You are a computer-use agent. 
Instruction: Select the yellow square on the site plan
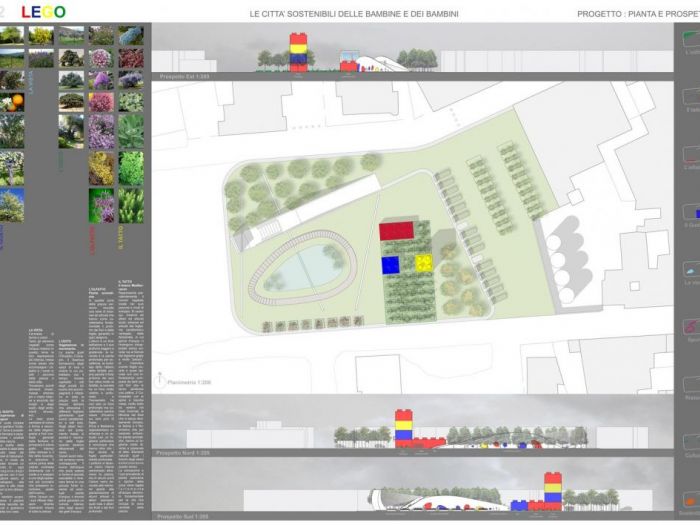click(424, 263)
